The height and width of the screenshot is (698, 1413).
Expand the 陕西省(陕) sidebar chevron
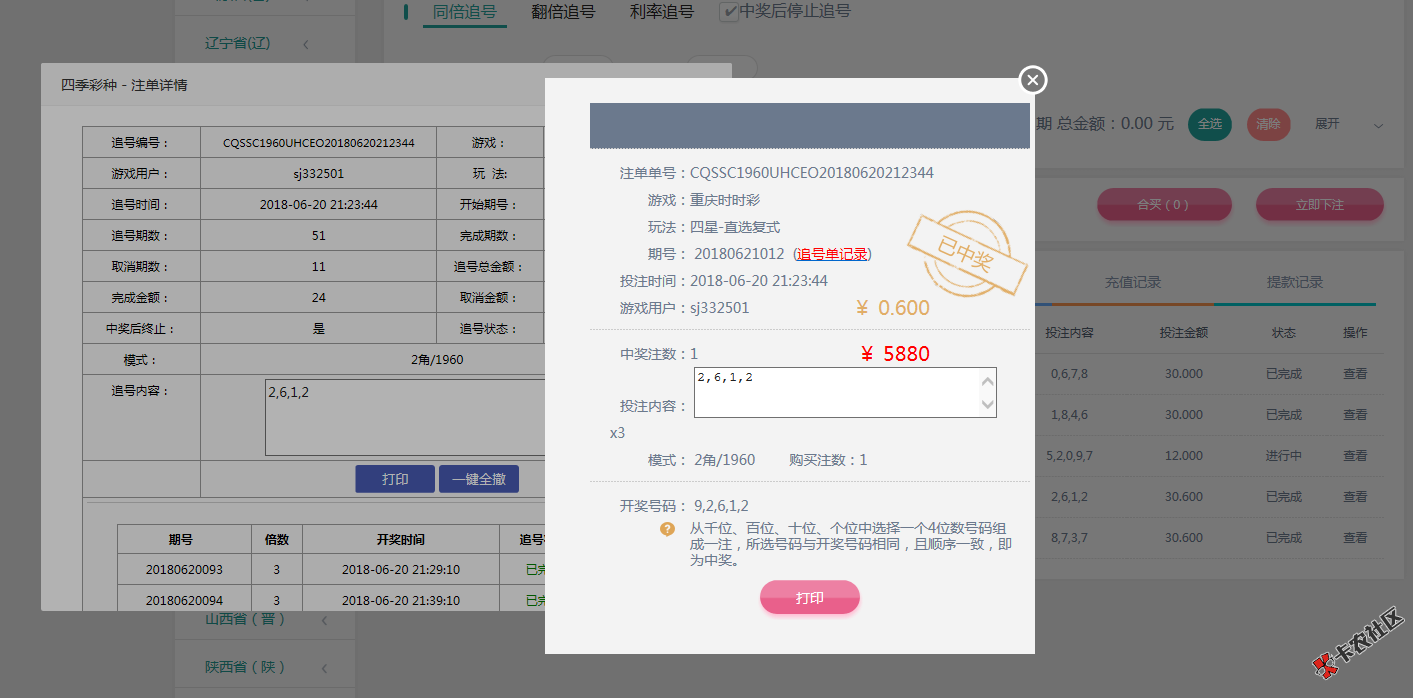pyautogui.click(x=324, y=667)
